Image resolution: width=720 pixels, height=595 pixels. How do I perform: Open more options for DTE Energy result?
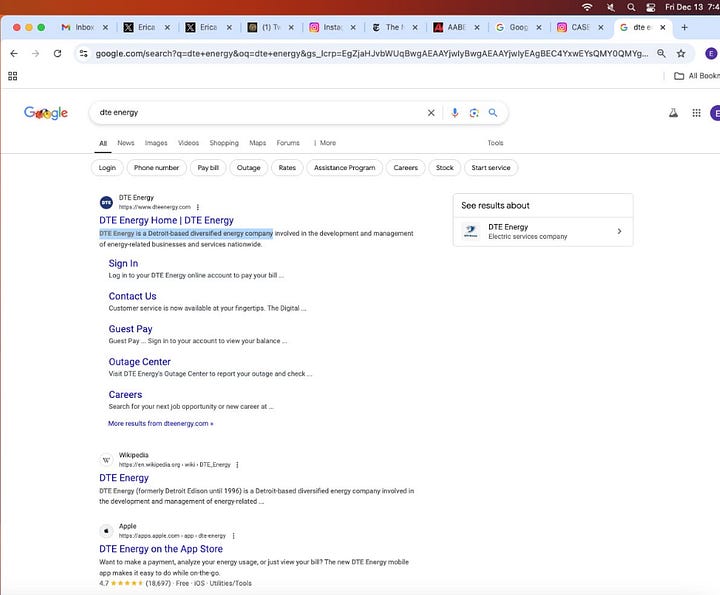coord(198,207)
